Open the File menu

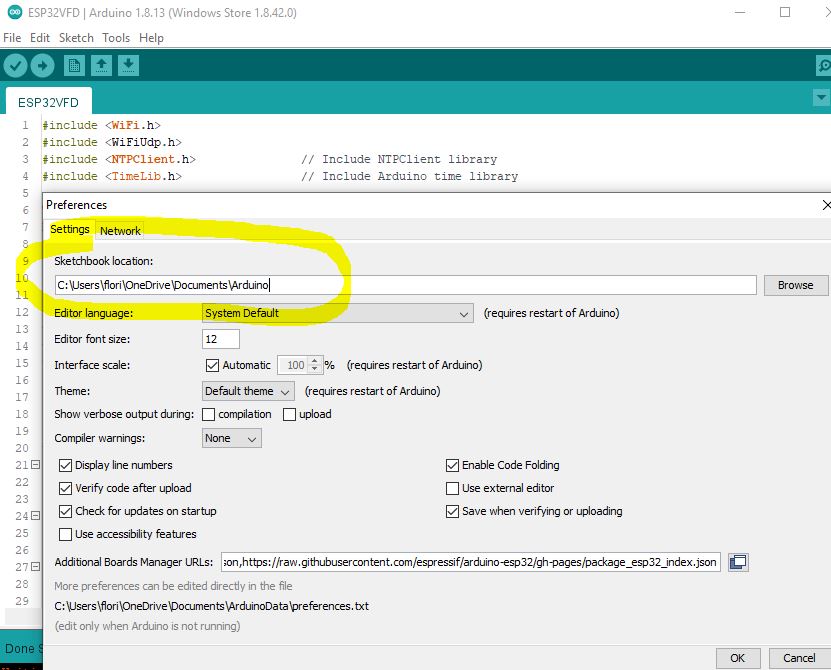[12, 38]
